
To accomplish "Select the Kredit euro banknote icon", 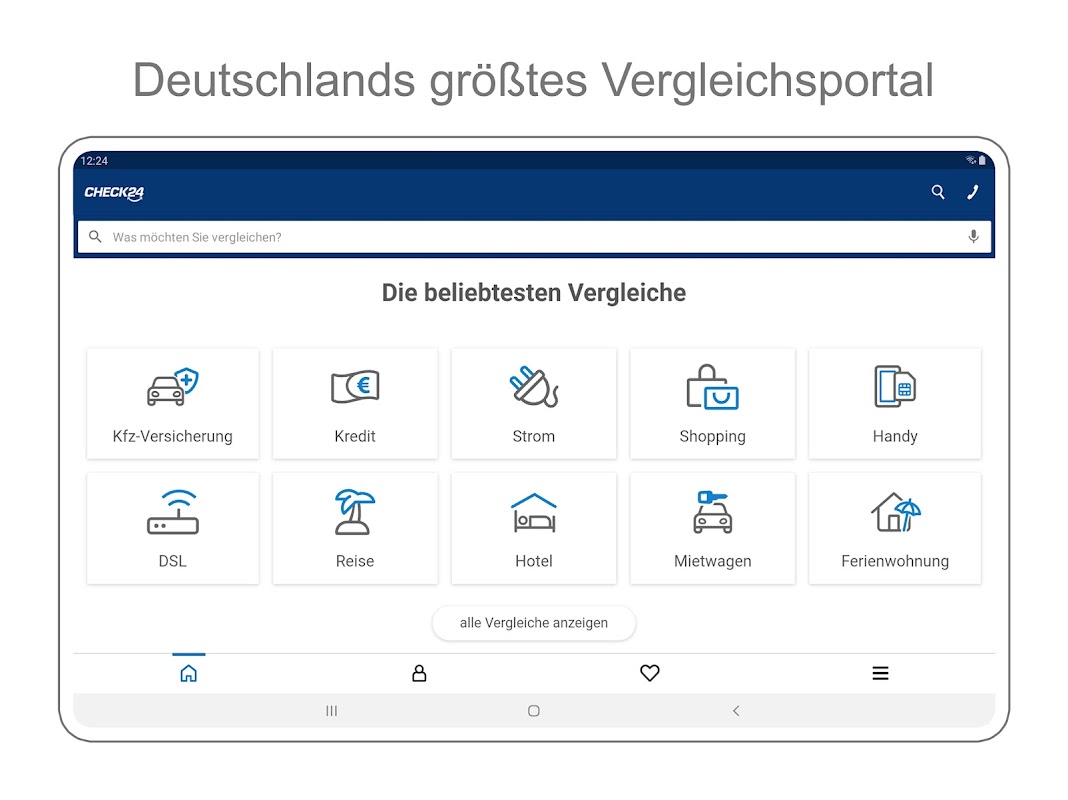I will [355, 386].
